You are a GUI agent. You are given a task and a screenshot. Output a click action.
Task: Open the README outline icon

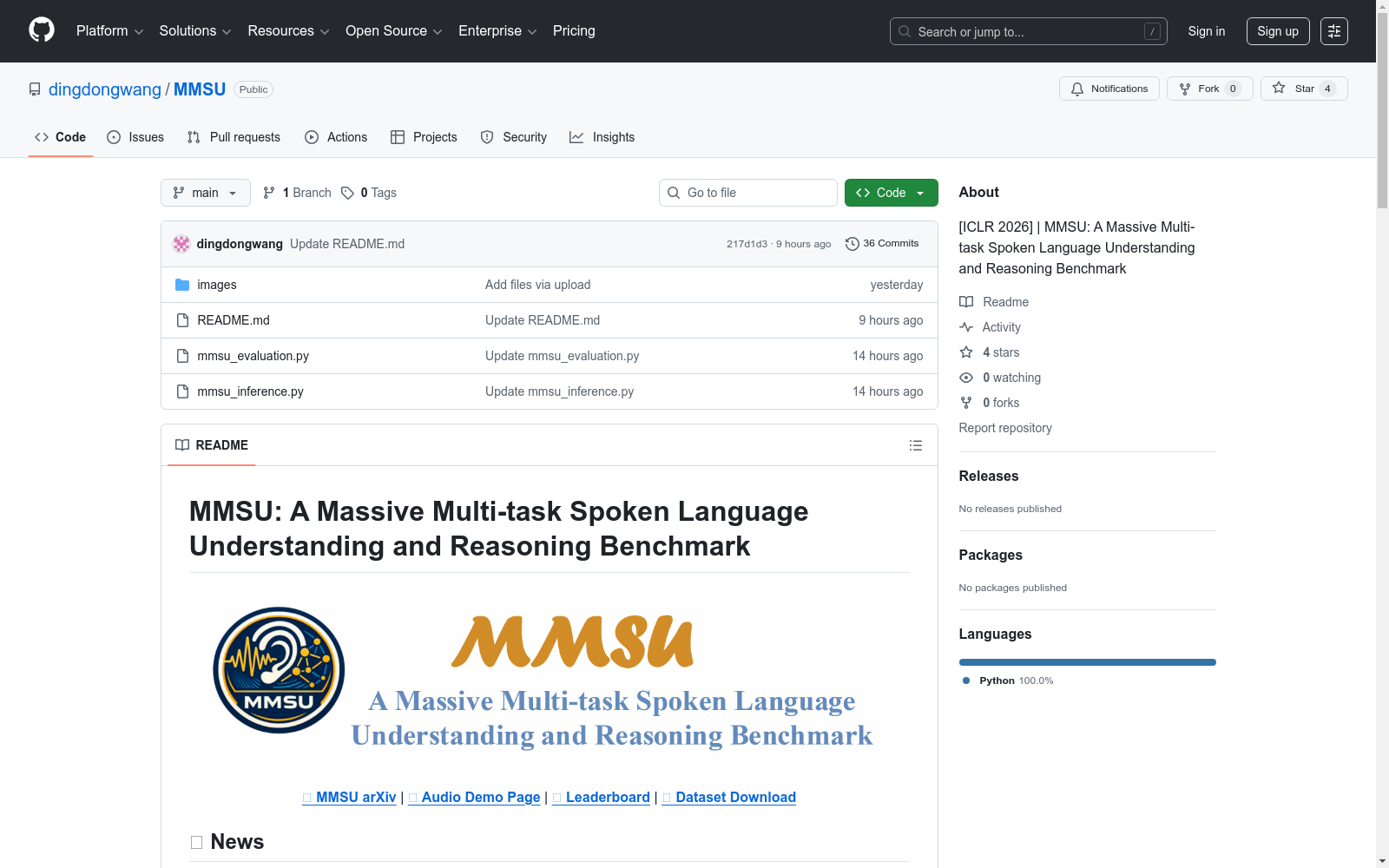(916, 445)
